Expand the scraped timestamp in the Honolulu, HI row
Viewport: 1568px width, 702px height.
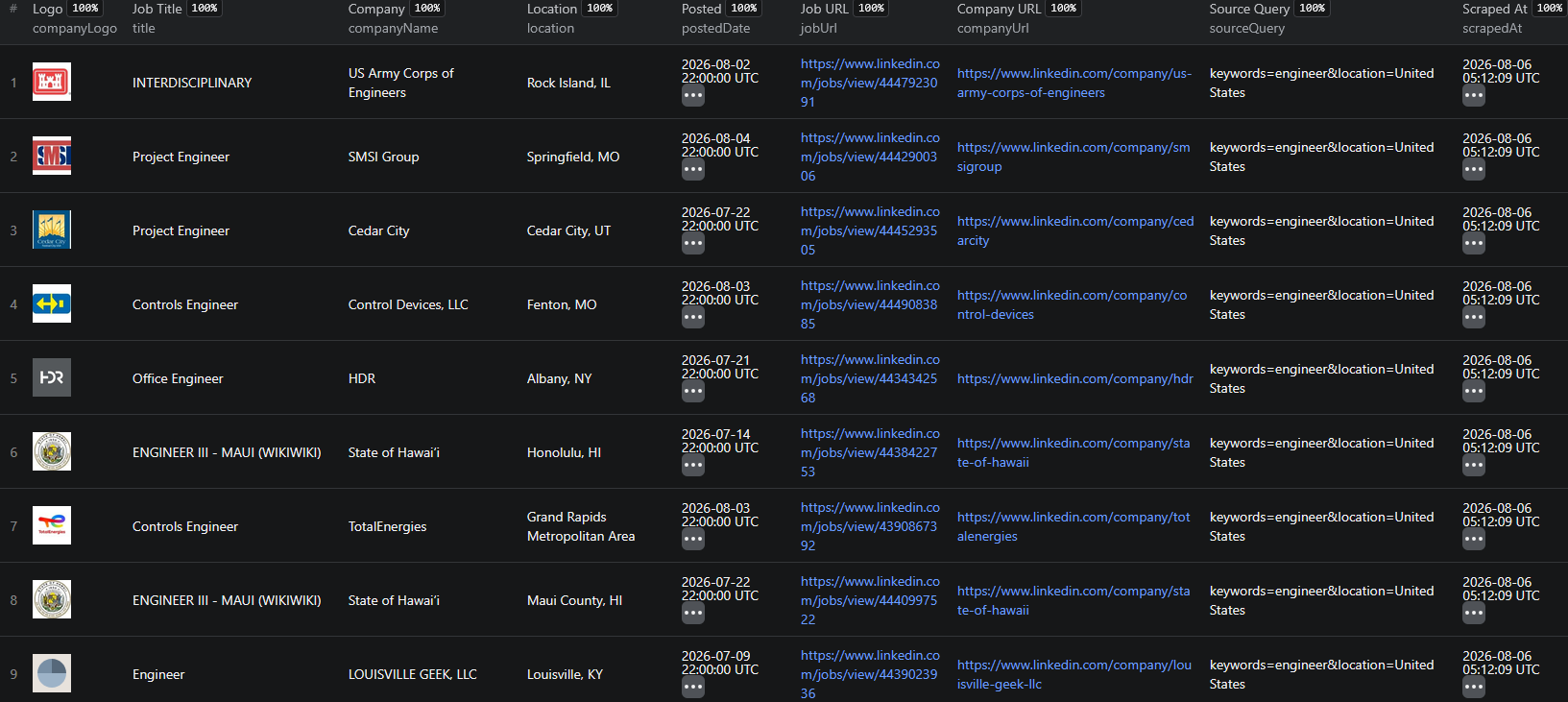pos(1474,466)
